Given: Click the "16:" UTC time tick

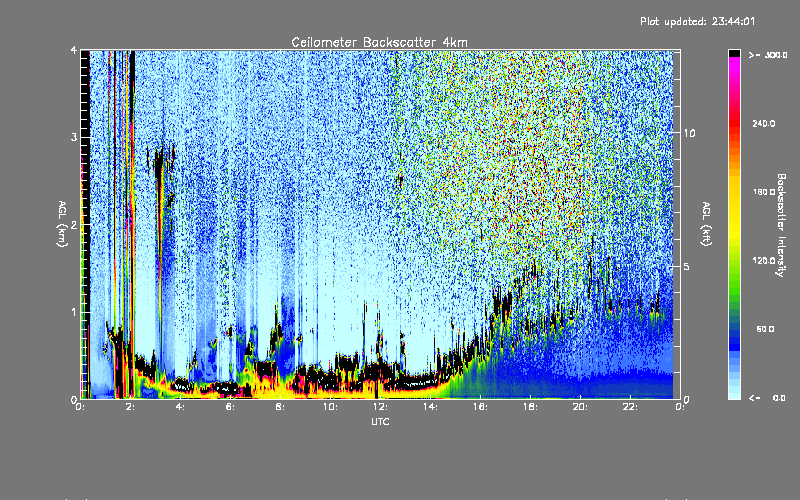Looking at the screenshot, I should [481, 407].
